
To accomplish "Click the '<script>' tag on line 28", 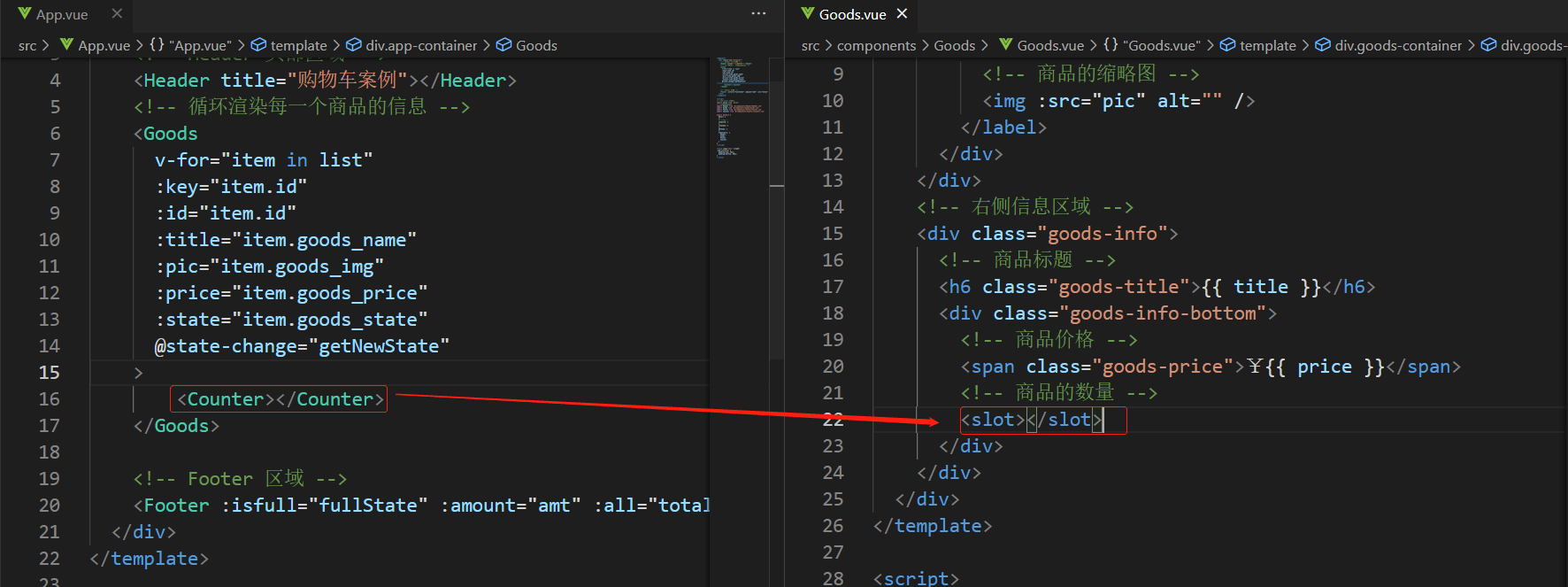I will [x=916, y=578].
